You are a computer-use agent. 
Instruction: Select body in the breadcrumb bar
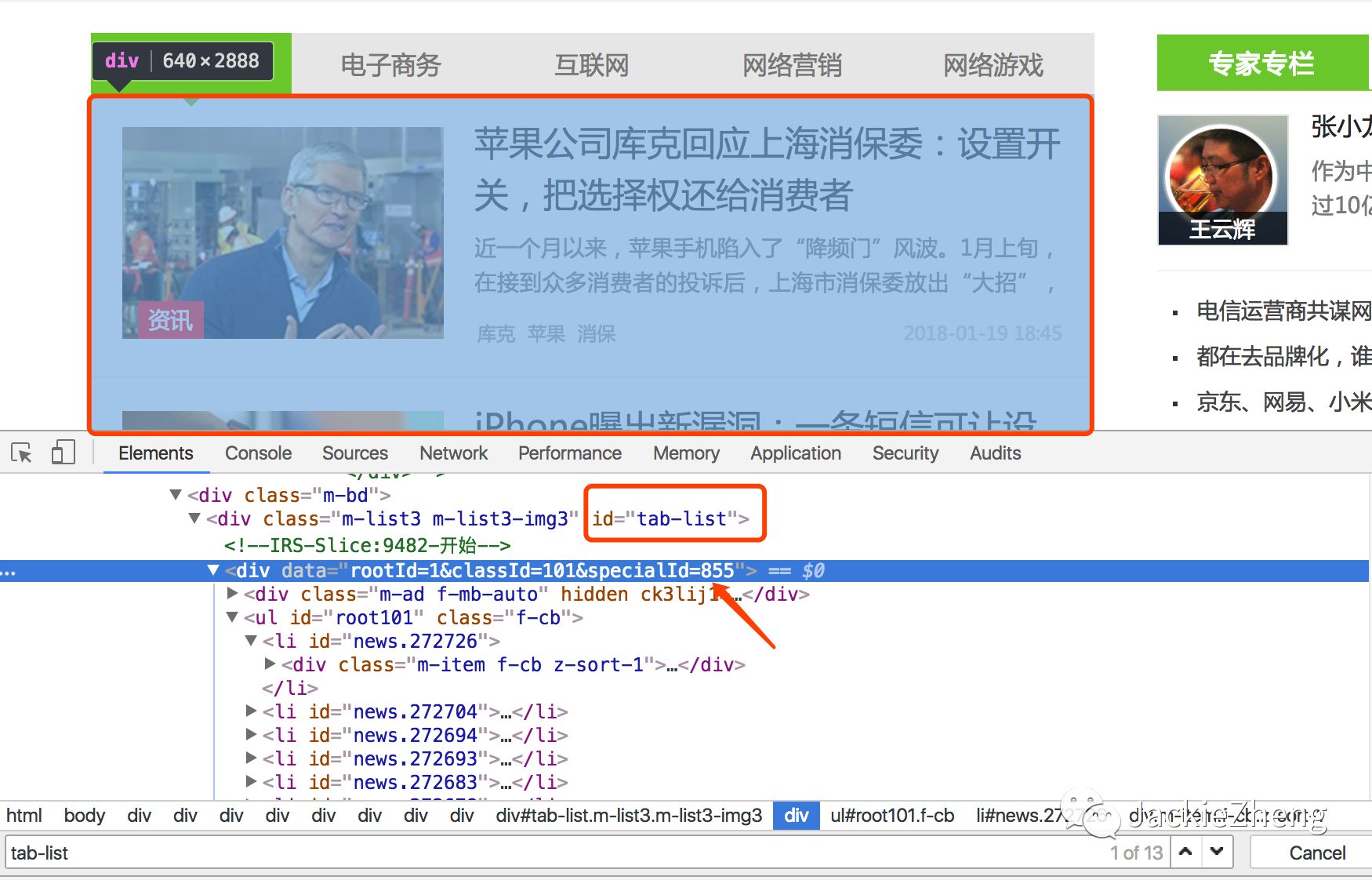click(84, 816)
